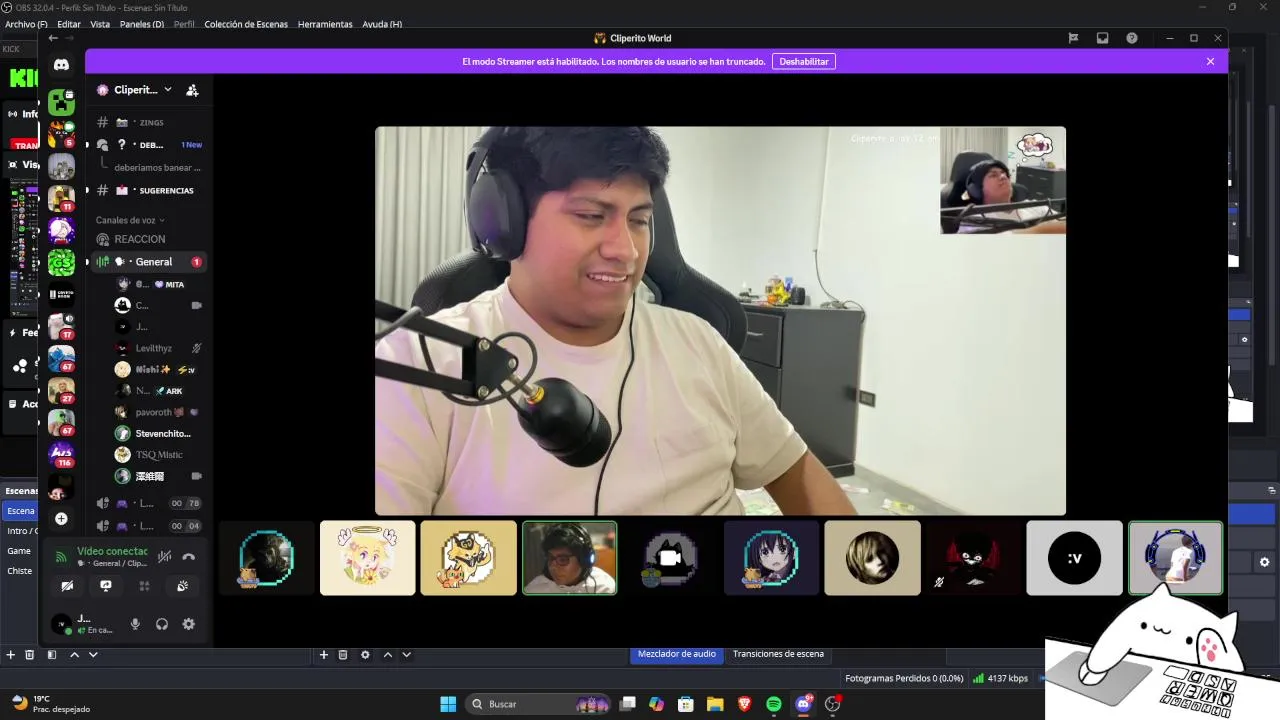Viewport: 1280px width, 720px height.
Task: Move OBS source down arrow
Action: click(x=406, y=655)
